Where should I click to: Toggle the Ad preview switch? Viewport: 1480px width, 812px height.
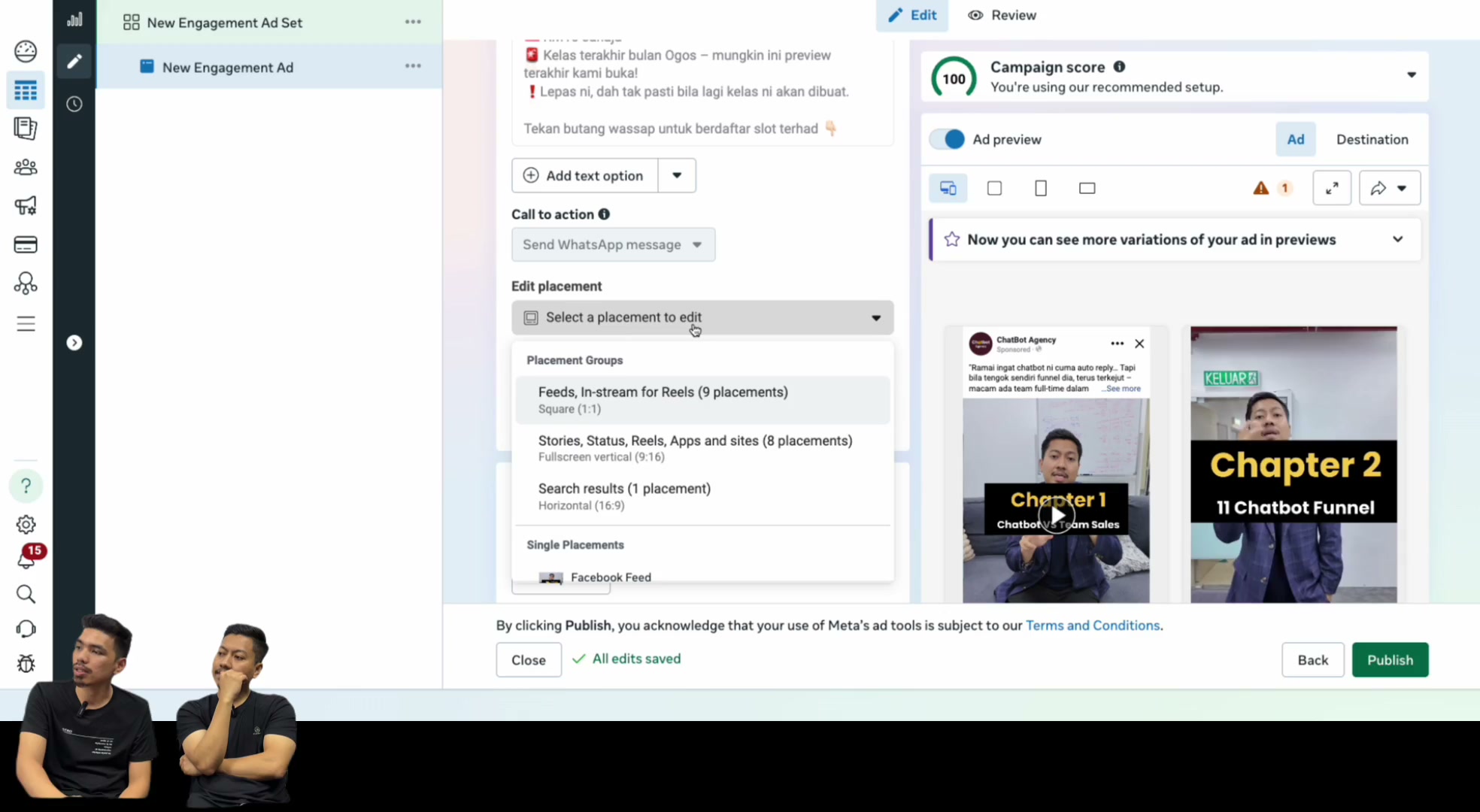[947, 139]
